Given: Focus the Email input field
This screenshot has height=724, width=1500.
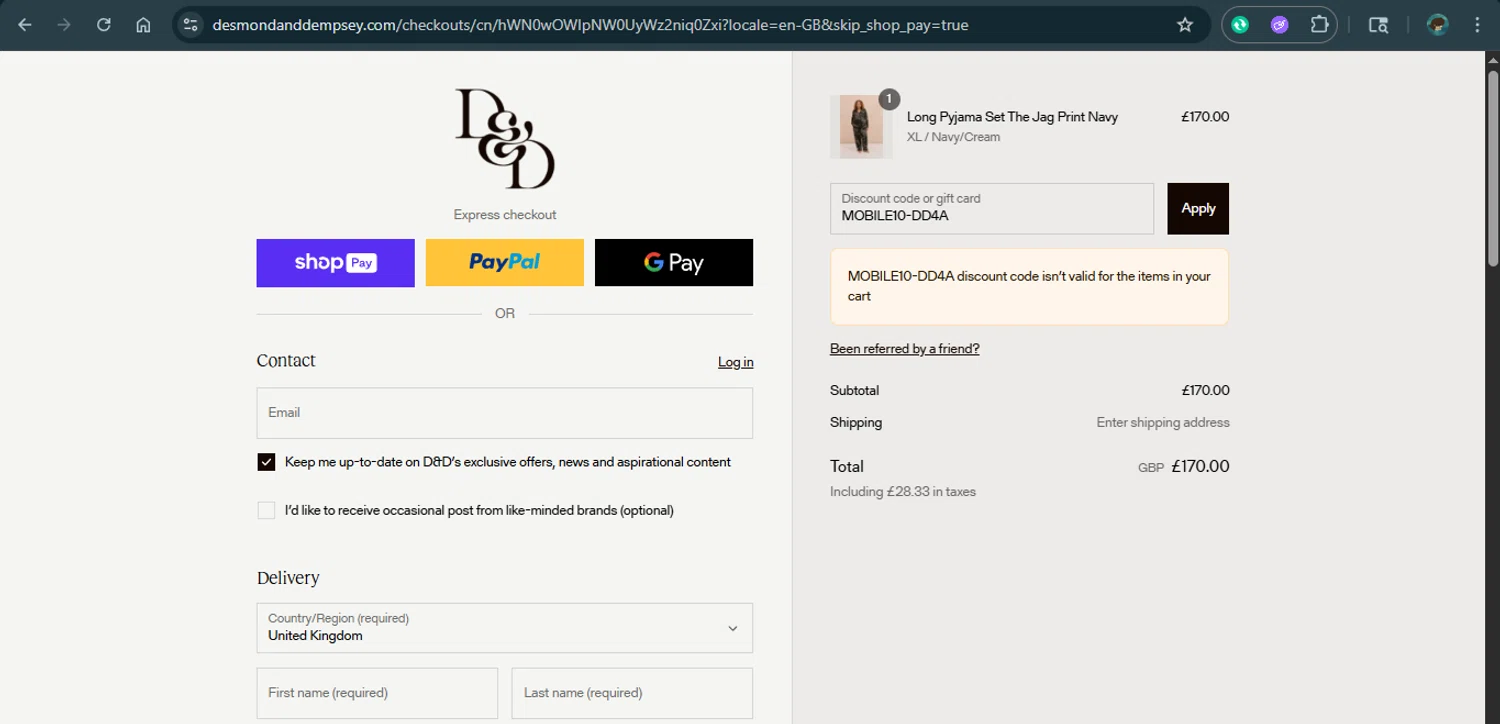Looking at the screenshot, I should pos(505,413).
